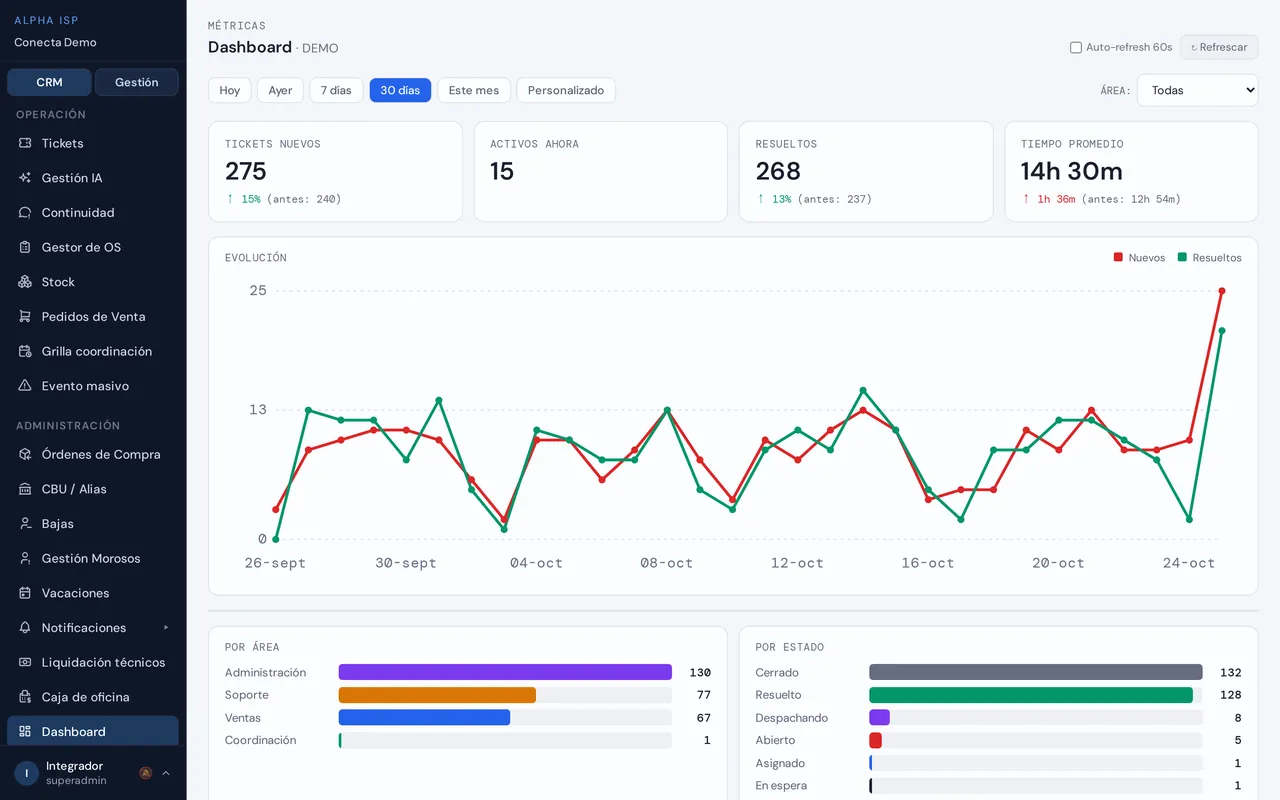The height and width of the screenshot is (800, 1280).
Task: Click the Ventas blue bar
Action: coord(424,718)
